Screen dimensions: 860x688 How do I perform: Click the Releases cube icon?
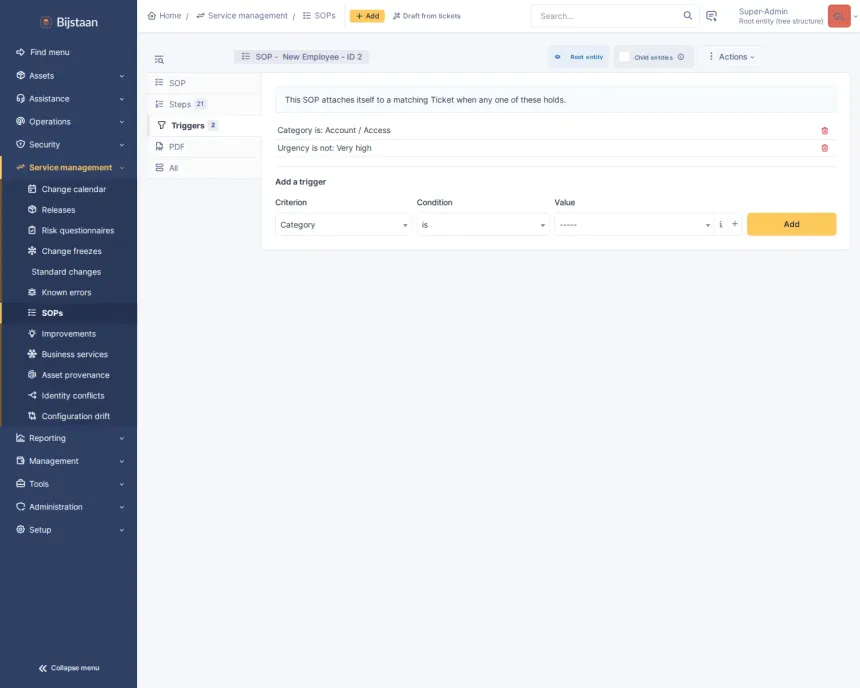[32, 210]
